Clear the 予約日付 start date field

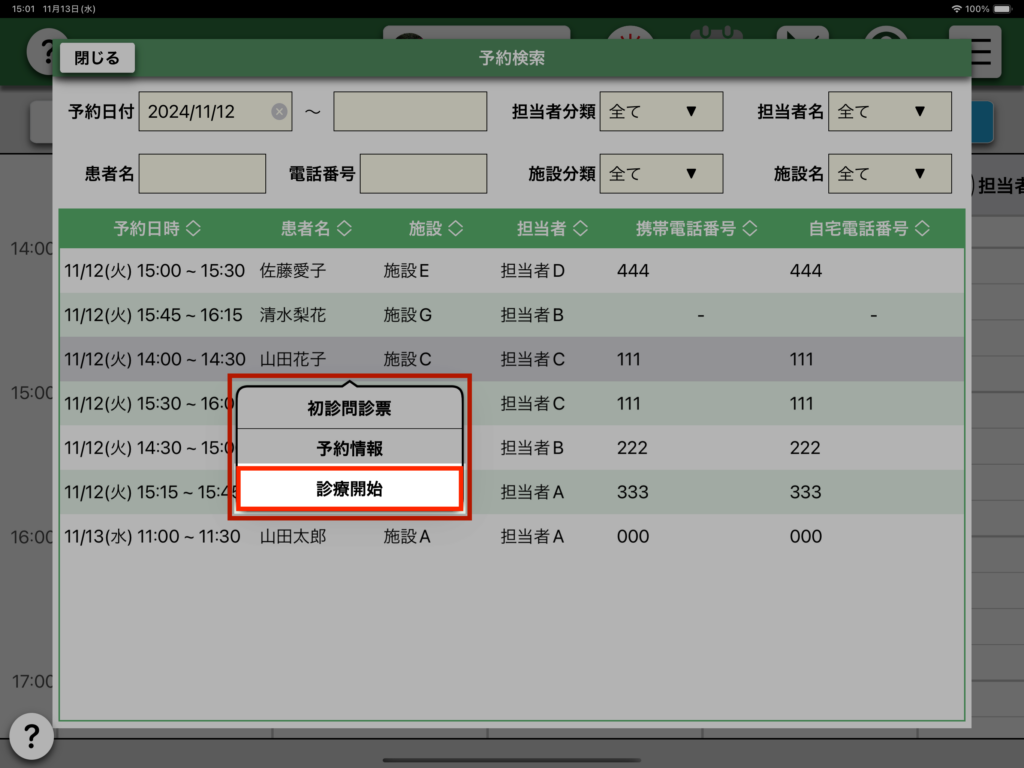(x=279, y=112)
